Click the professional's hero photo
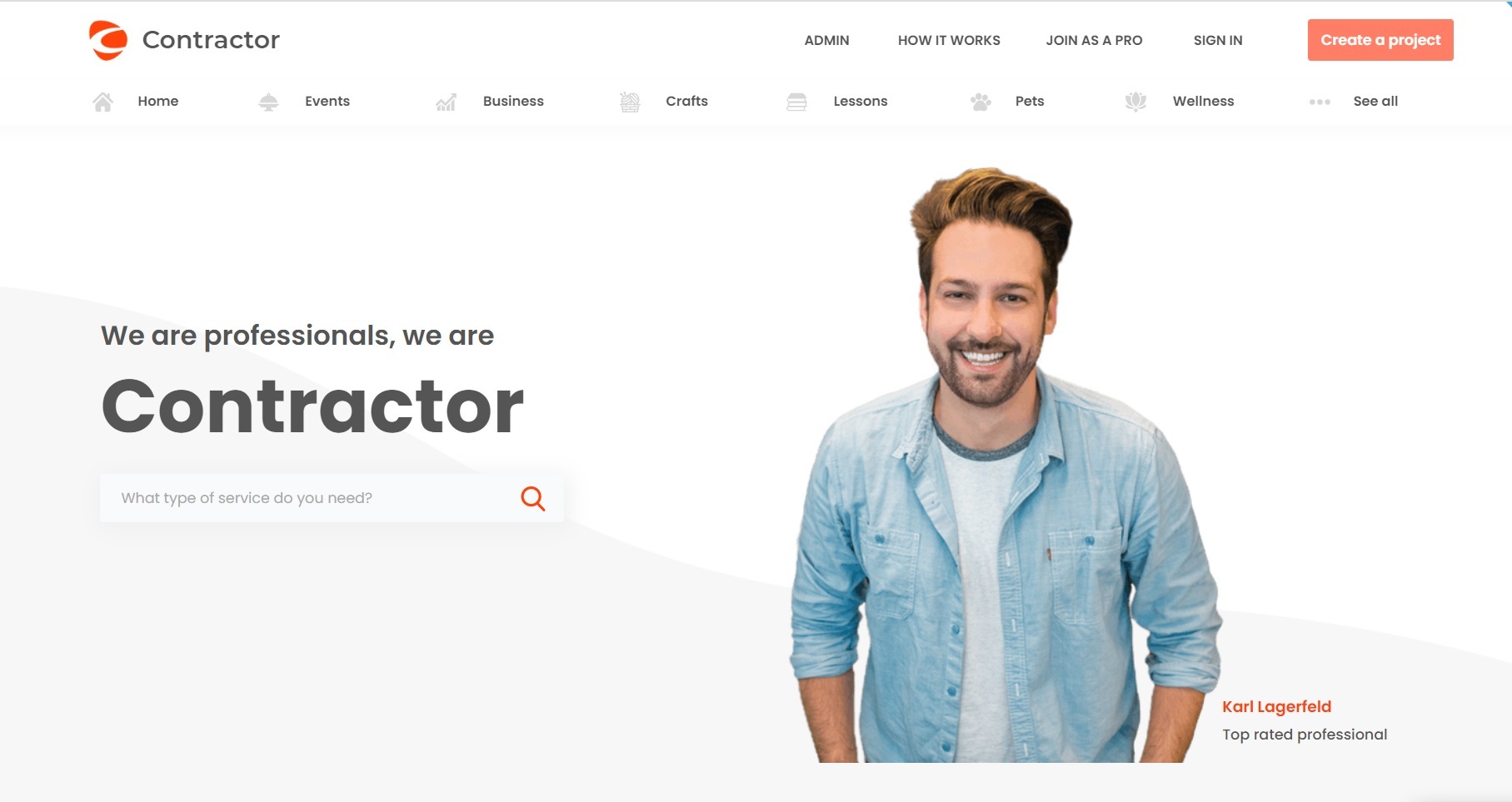 coord(1006,465)
